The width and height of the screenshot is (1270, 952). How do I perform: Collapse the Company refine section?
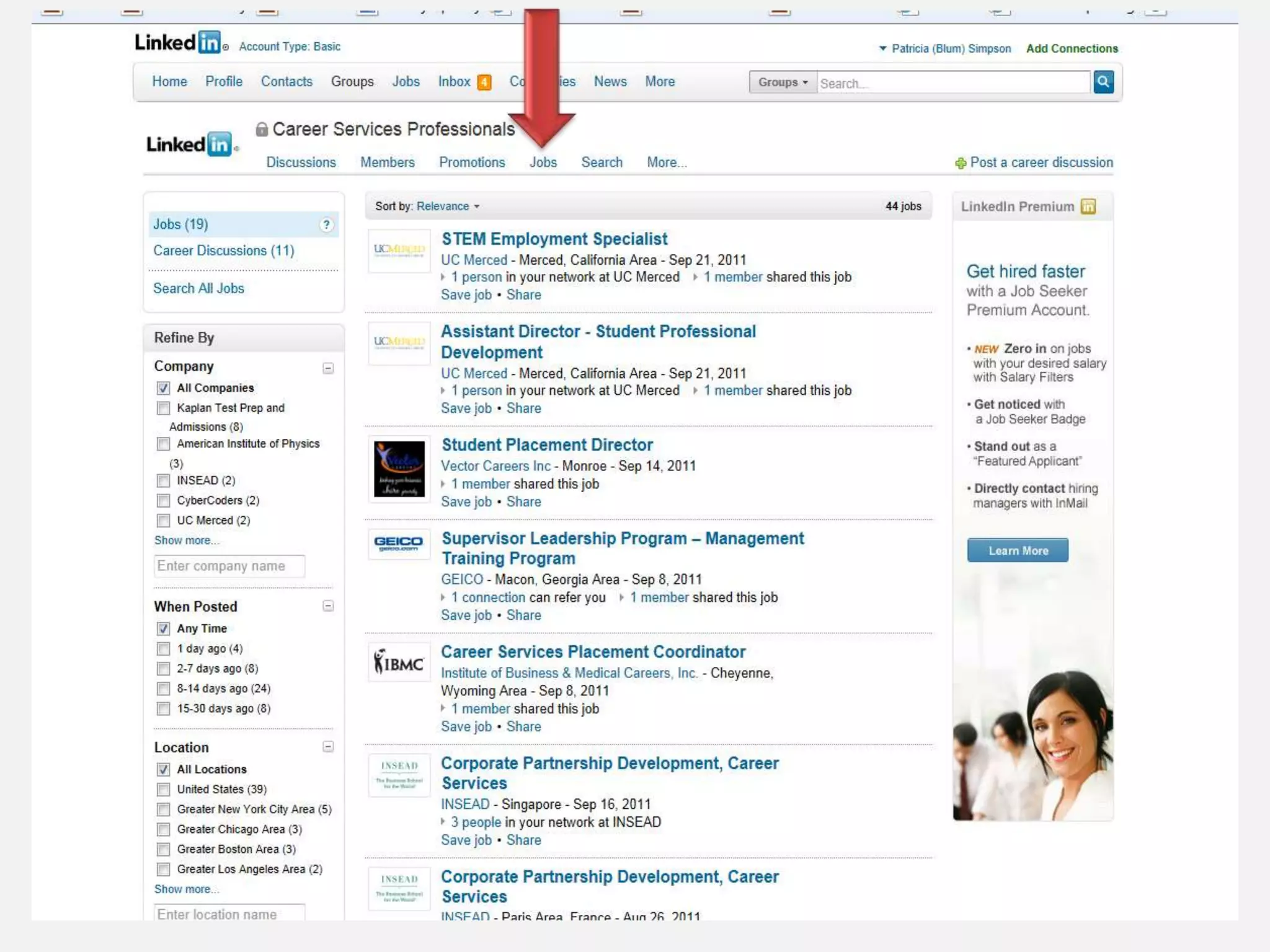point(328,368)
